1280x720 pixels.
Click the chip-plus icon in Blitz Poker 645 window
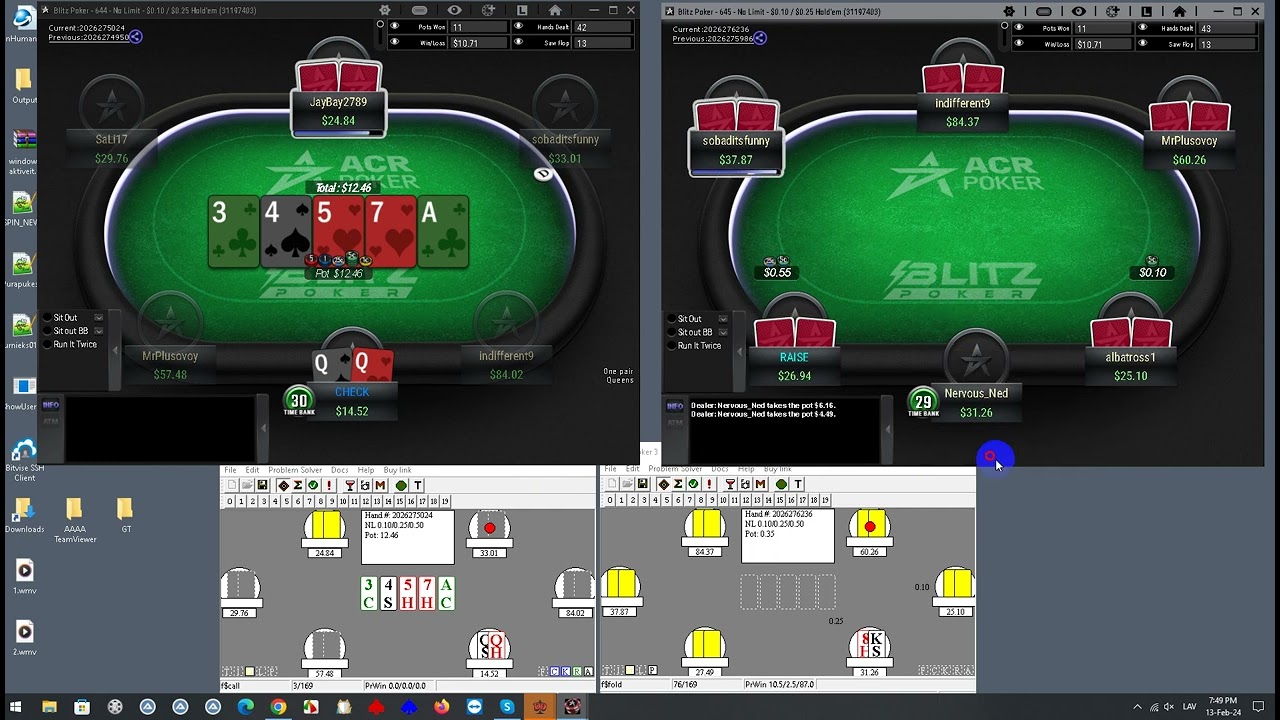[1113, 12]
